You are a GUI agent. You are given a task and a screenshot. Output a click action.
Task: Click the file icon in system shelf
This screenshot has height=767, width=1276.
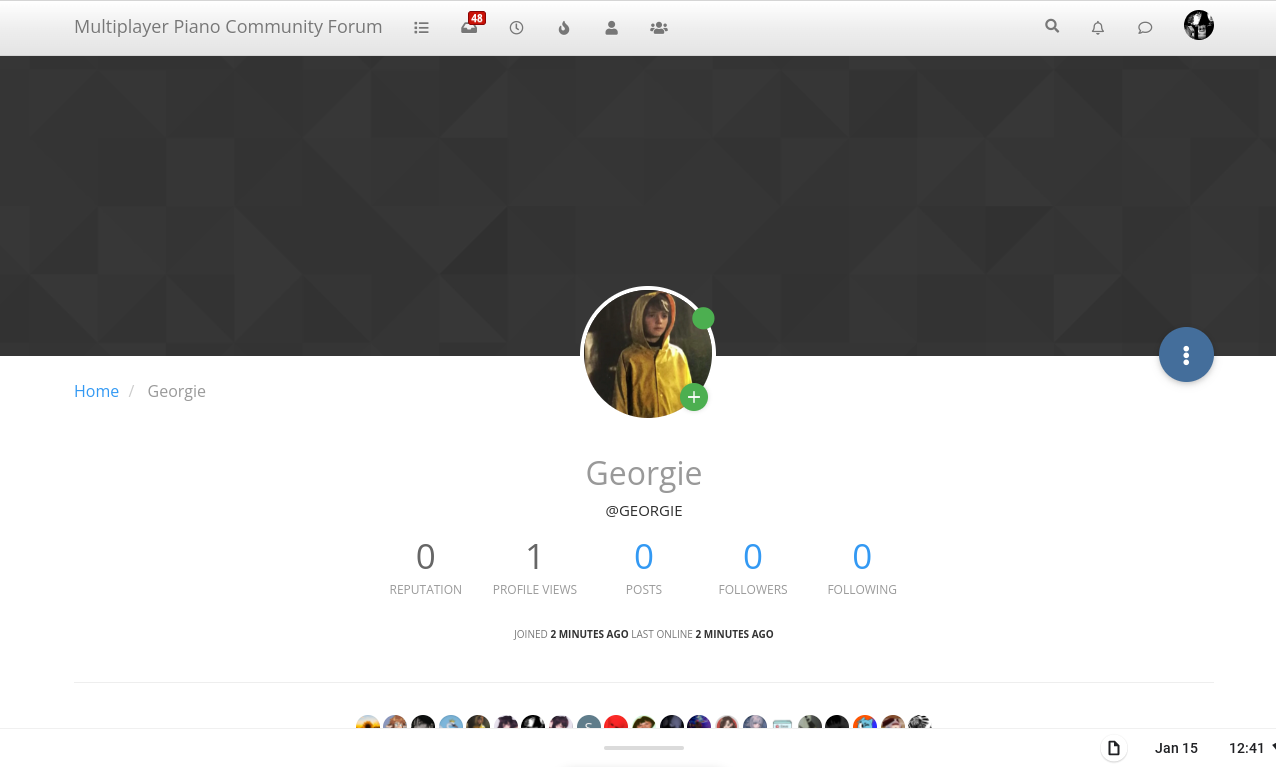tap(1113, 748)
